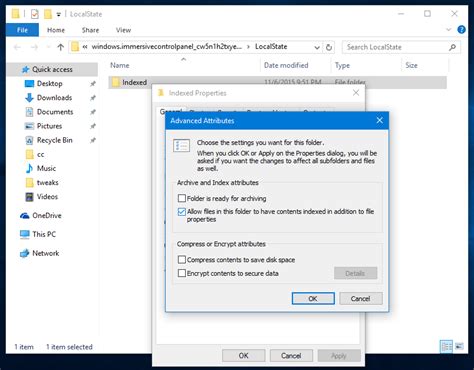
Task: Sort by Size column header
Action: 411,65
